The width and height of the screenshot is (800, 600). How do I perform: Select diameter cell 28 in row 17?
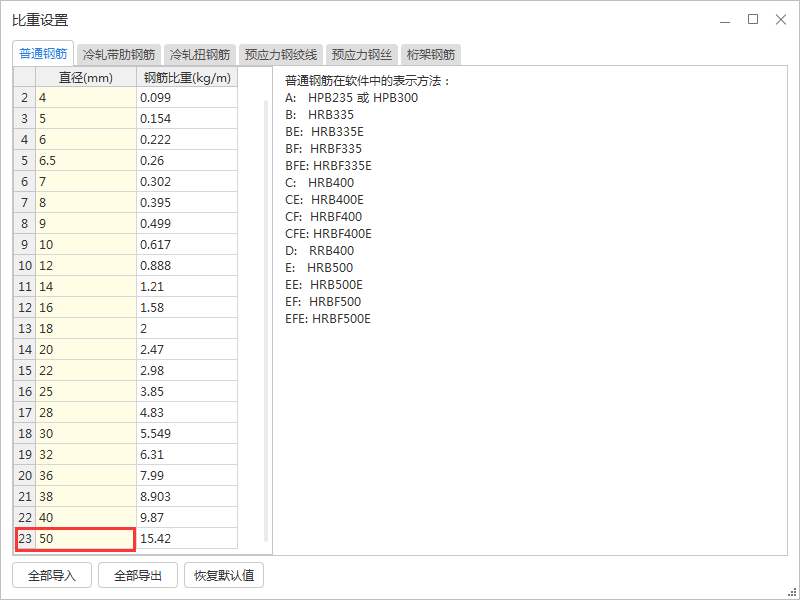pos(86,412)
